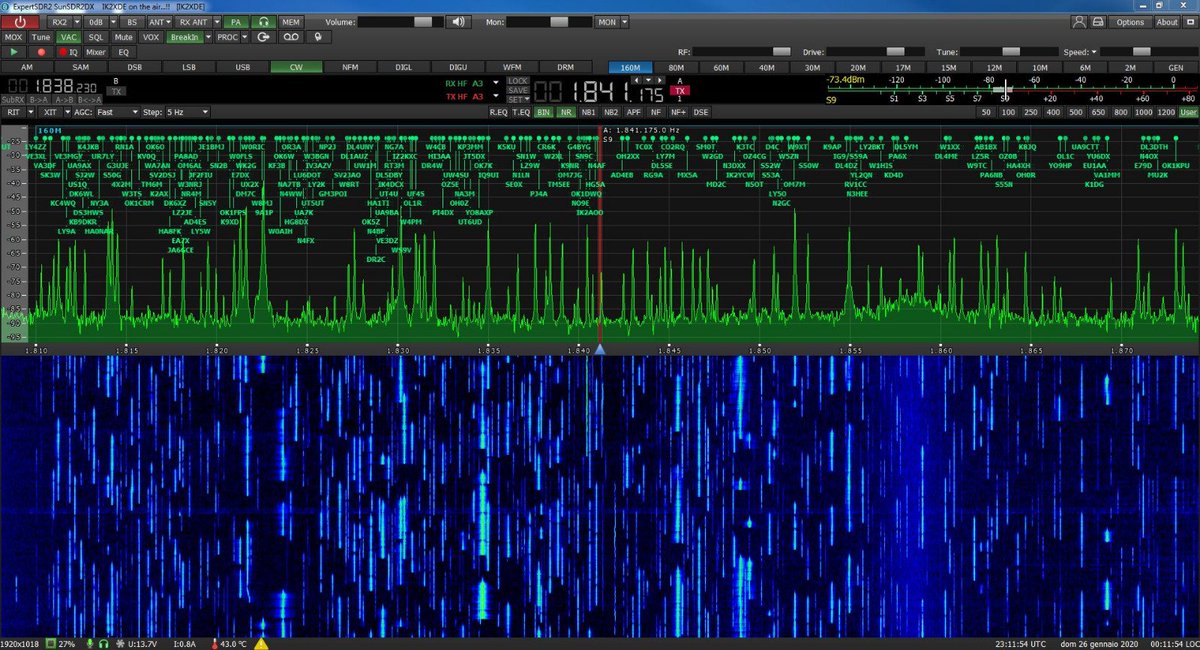This screenshot has height=650, width=1200.
Task: Switch to the 20M band
Action: (x=857, y=67)
